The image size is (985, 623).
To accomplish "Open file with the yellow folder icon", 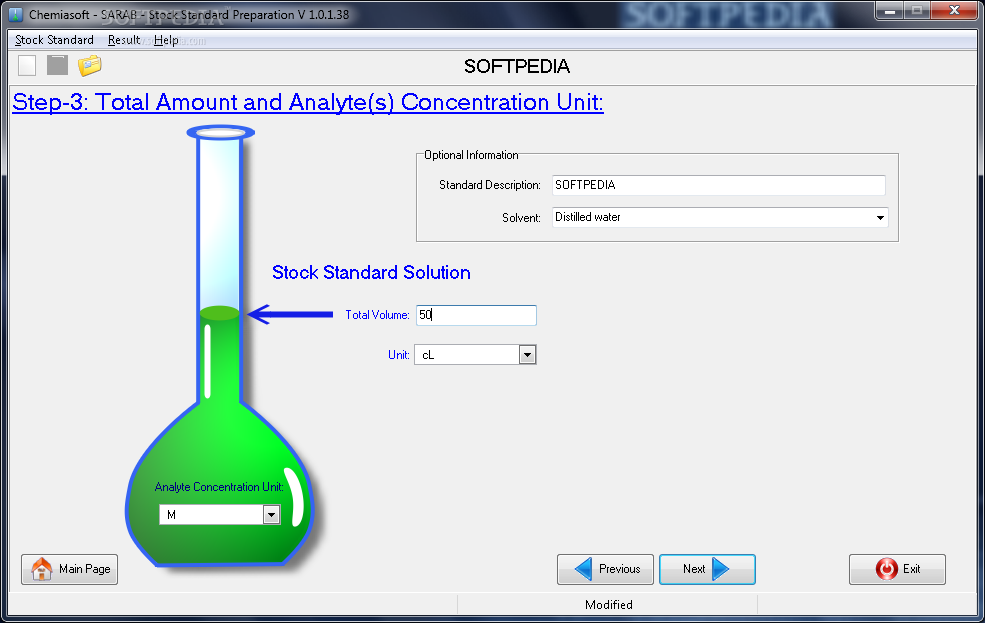I will pyautogui.click(x=90, y=65).
